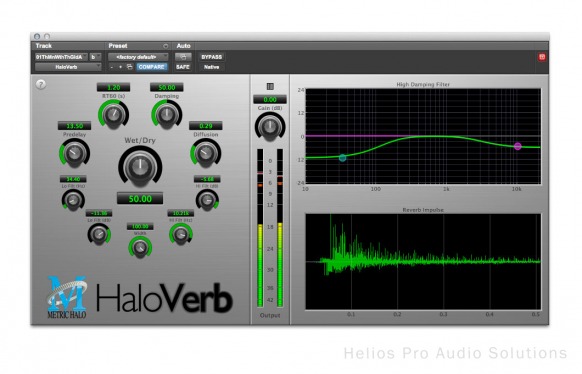The image size is (582, 374).
Task: Click the Lo Filt dB value field
Action: click(x=99, y=213)
